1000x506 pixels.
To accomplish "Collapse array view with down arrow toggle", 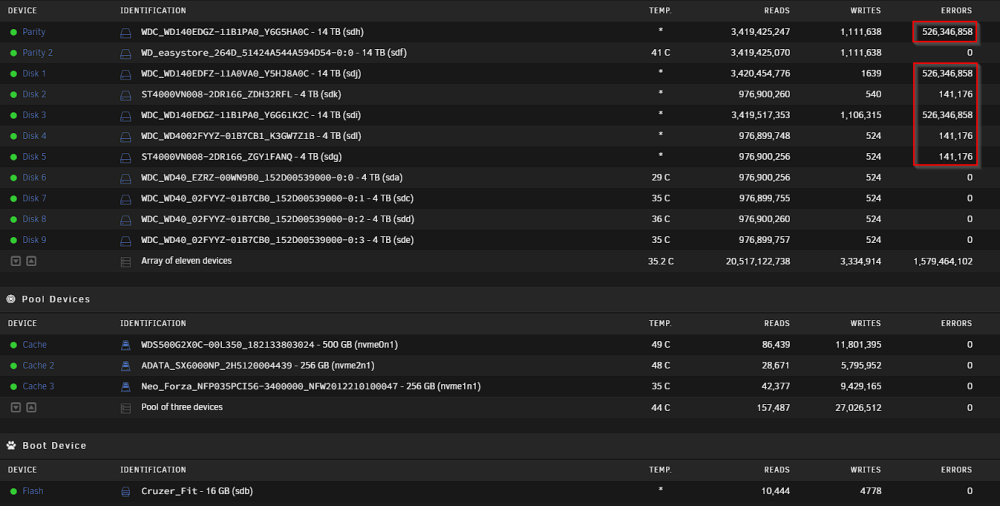I will pyautogui.click(x=16, y=261).
